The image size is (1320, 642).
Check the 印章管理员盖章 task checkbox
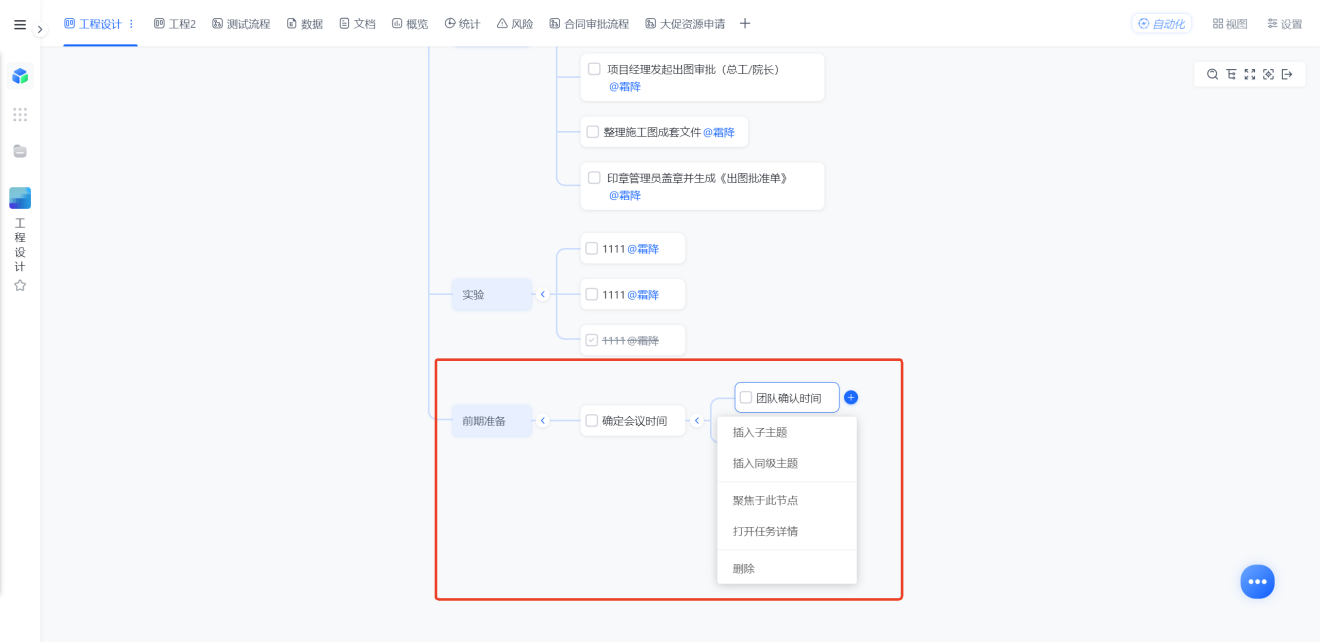[x=594, y=178]
